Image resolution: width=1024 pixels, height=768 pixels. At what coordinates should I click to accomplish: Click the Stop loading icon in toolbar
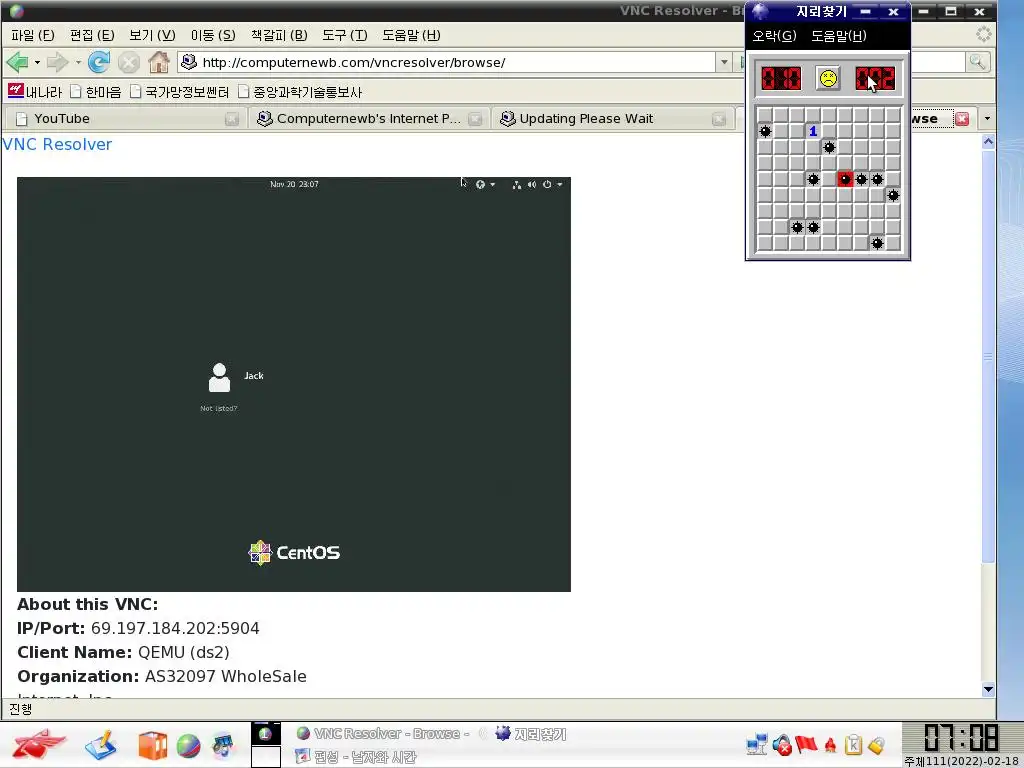[x=129, y=63]
